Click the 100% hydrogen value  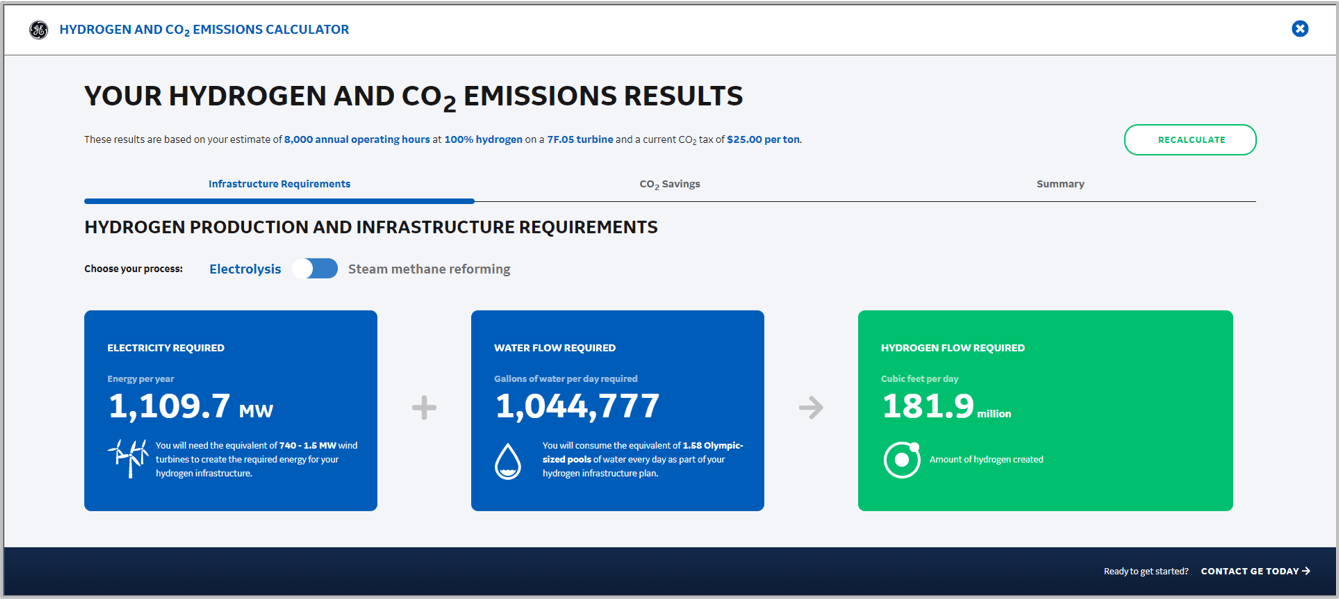coord(483,140)
